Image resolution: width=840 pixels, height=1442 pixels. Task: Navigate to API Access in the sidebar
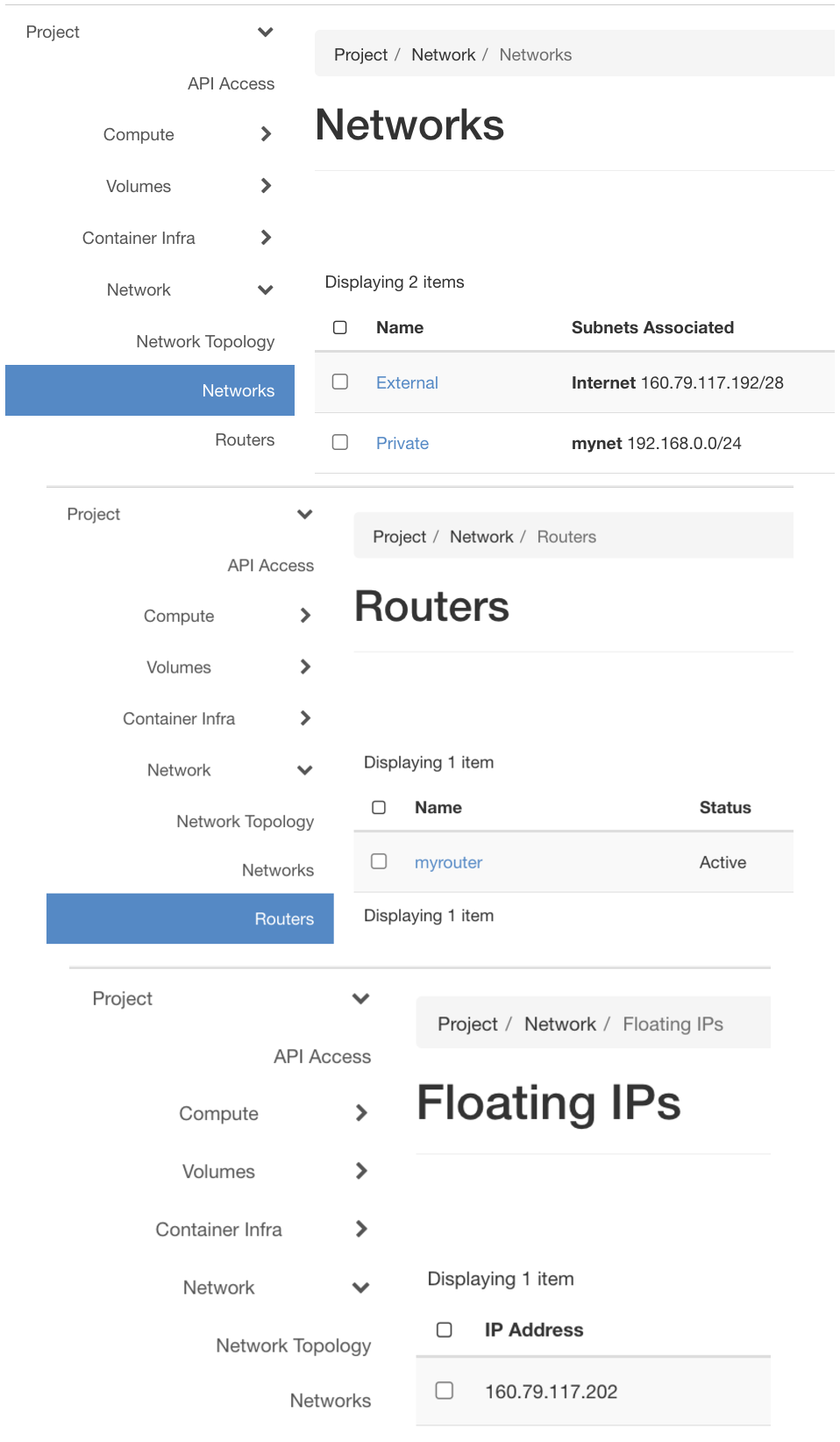pos(231,83)
